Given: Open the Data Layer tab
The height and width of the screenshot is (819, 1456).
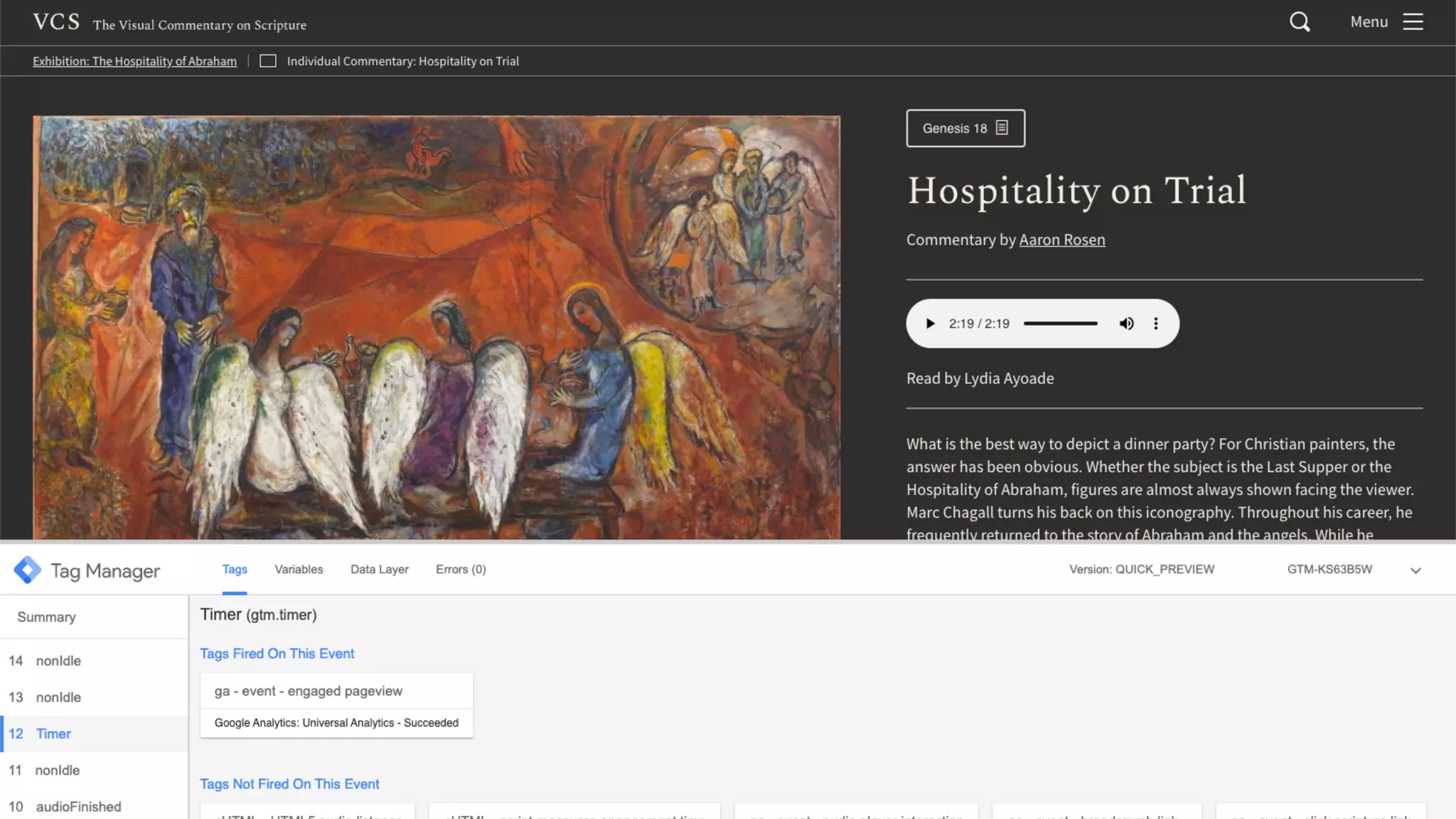Looking at the screenshot, I should pyautogui.click(x=379, y=569).
